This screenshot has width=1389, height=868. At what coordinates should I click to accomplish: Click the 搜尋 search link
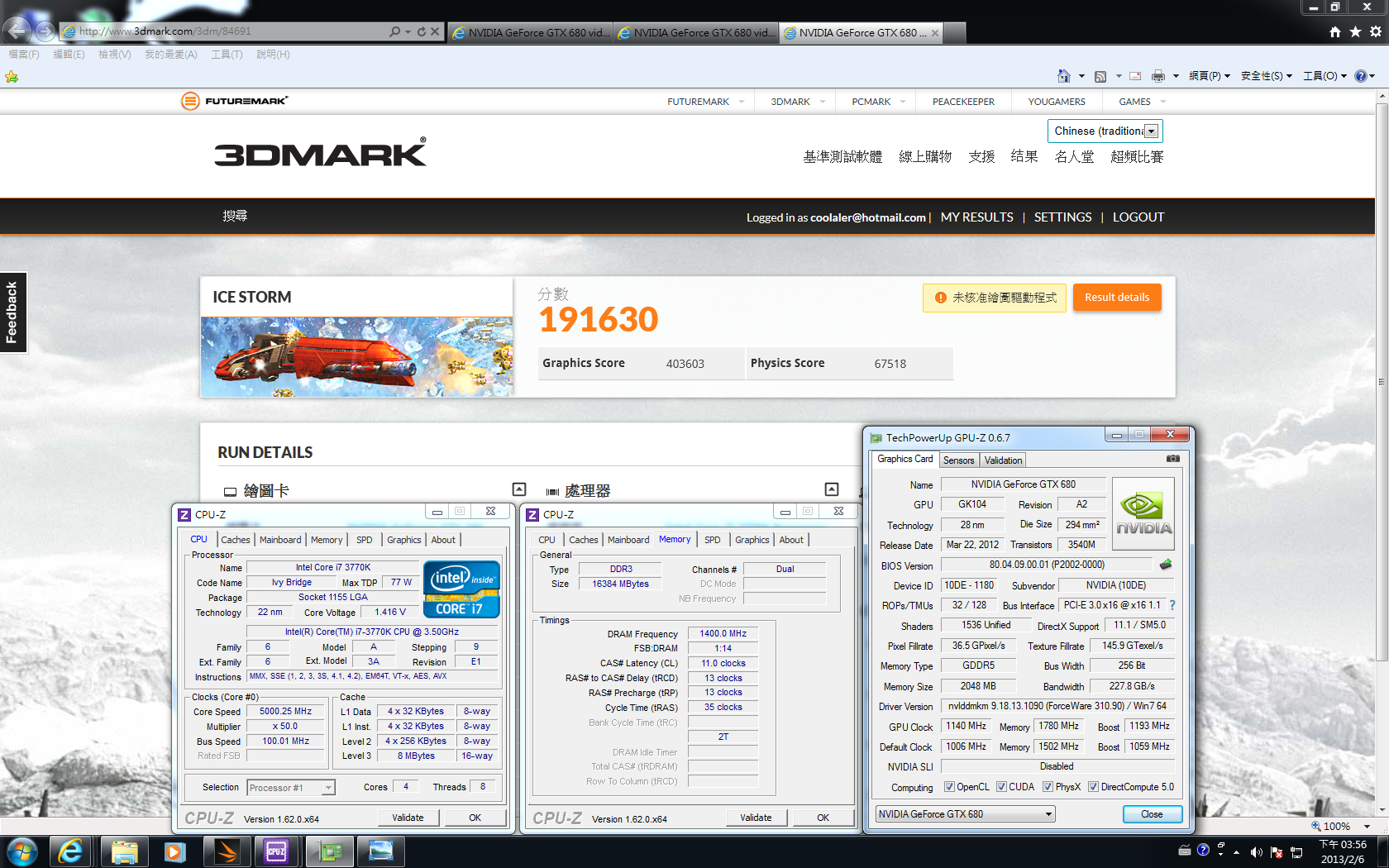(235, 216)
